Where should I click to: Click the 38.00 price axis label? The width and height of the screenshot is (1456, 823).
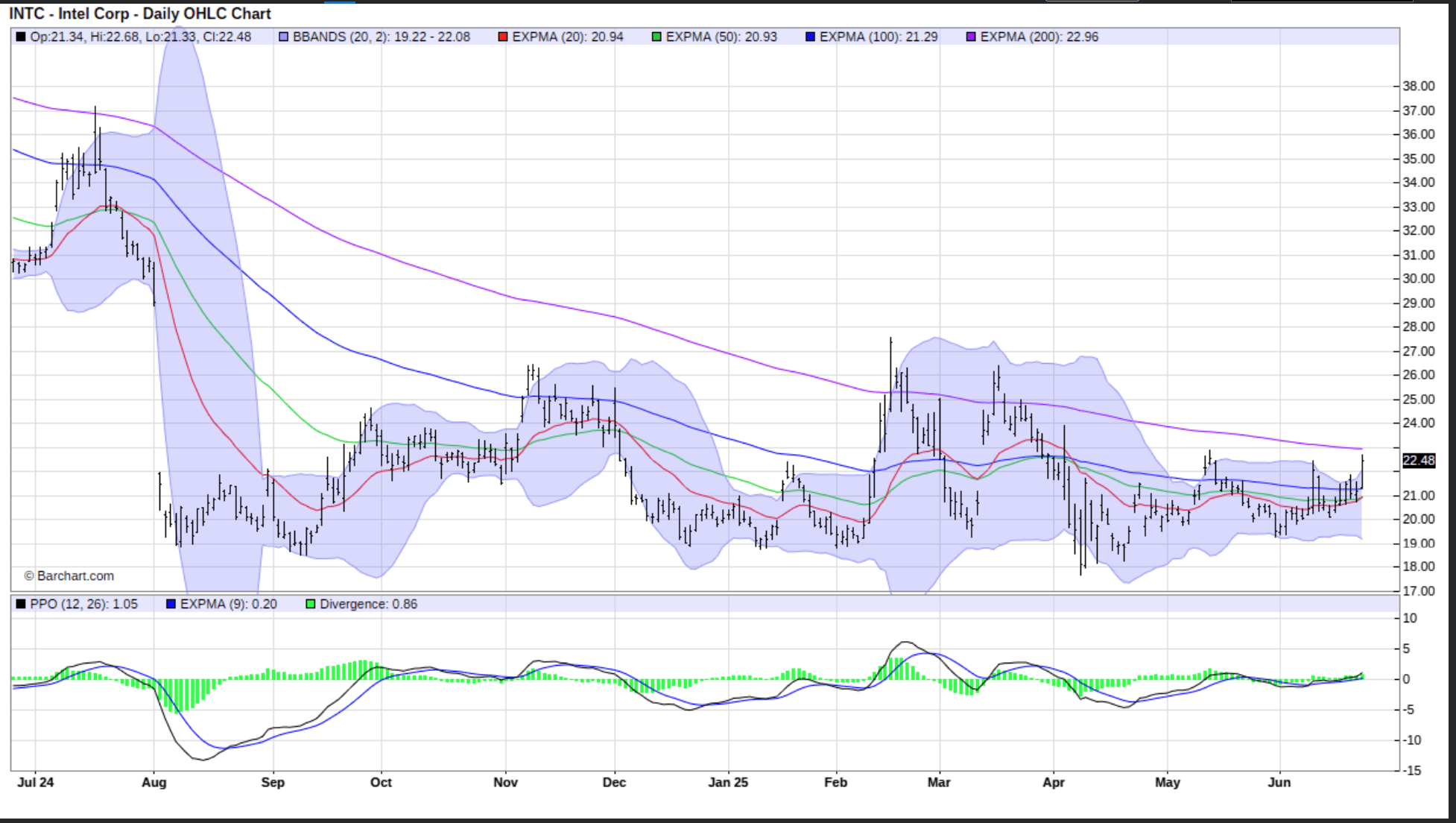click(1418, 86)
